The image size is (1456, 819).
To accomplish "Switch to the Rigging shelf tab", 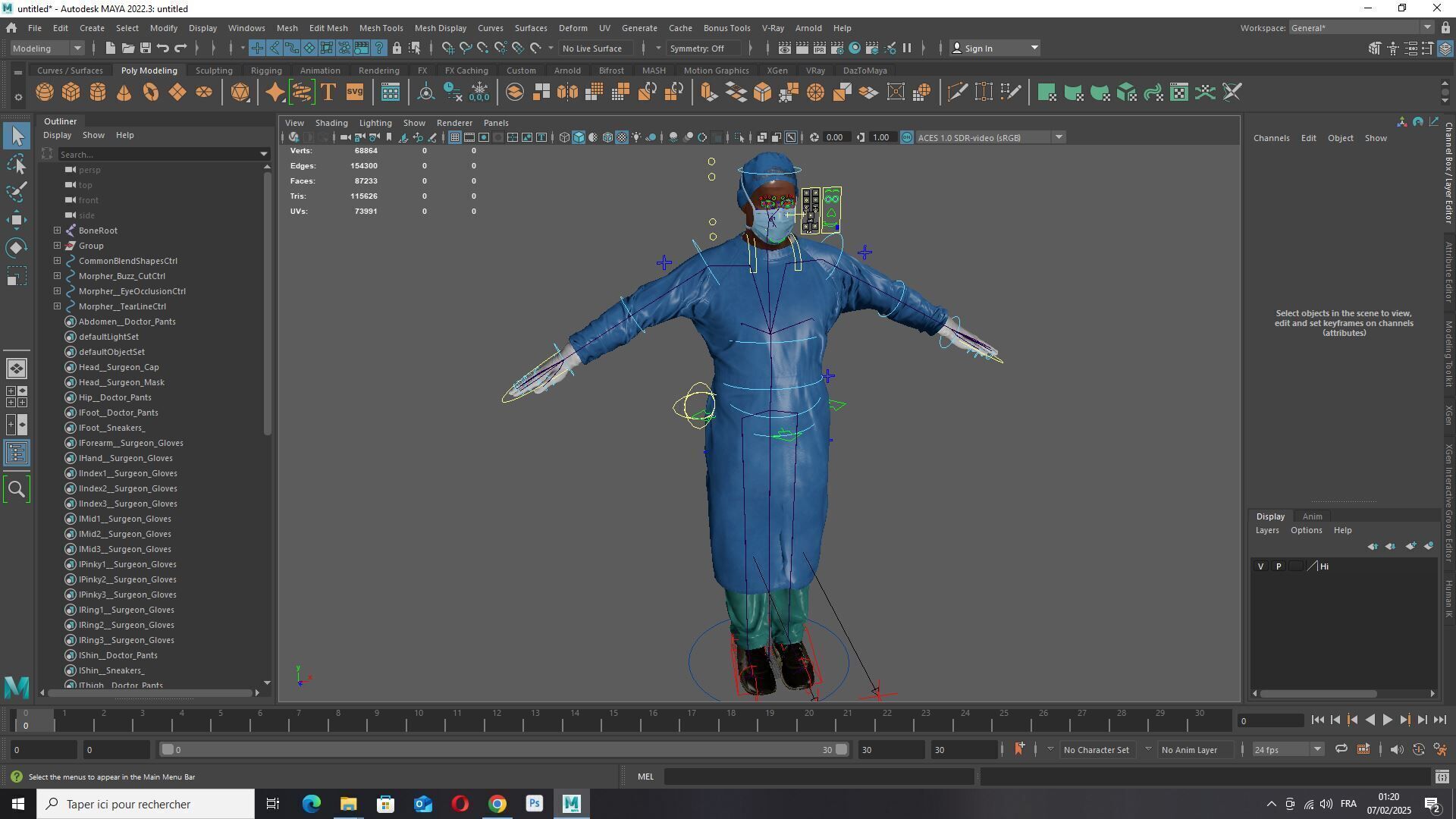I will coord(266,71).
